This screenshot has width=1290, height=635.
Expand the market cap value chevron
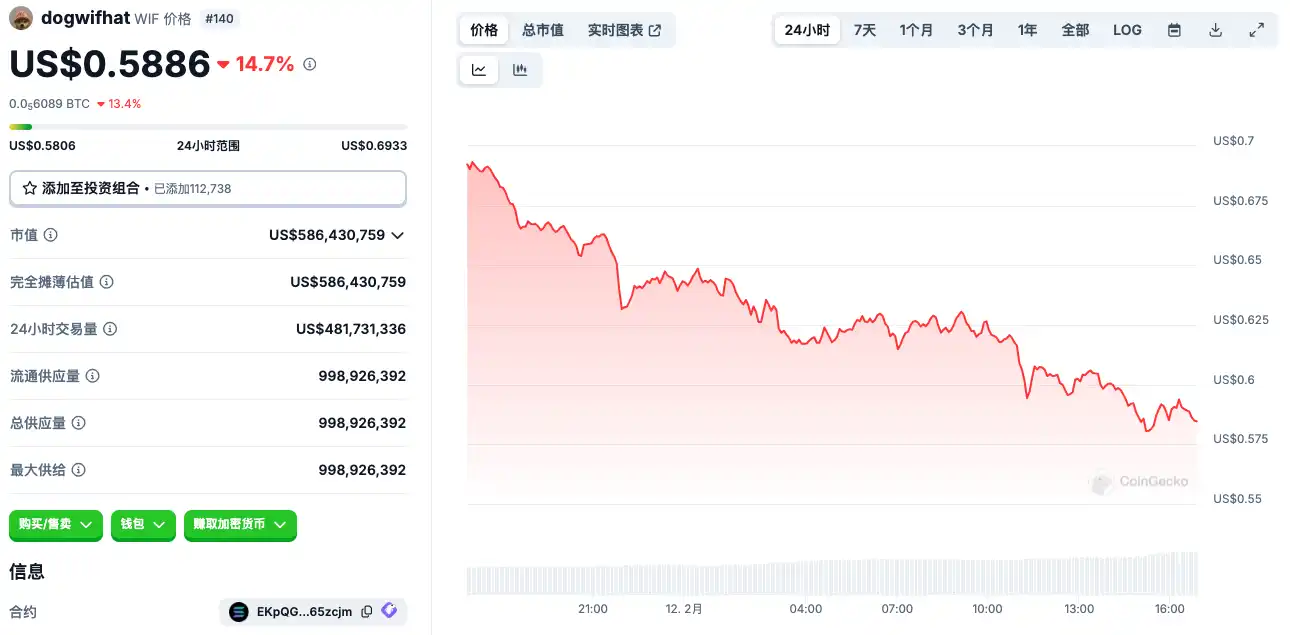[397, 236]
